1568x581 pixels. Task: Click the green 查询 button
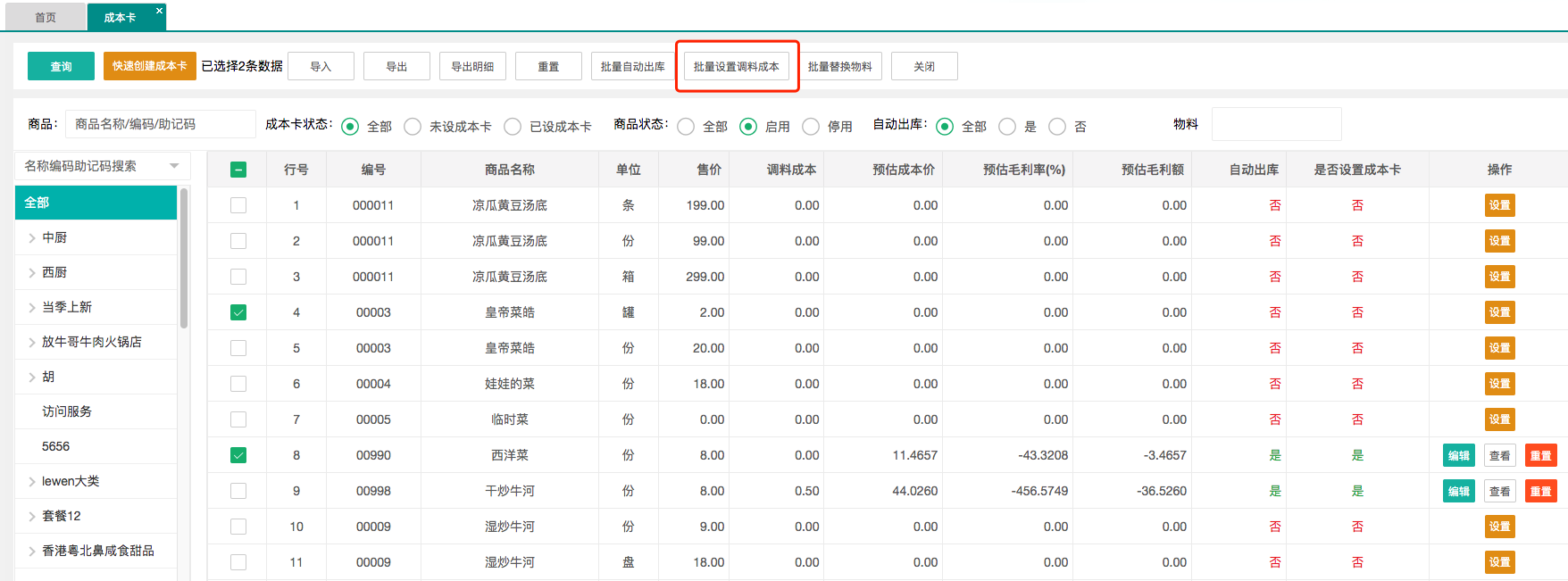(61, 66)
